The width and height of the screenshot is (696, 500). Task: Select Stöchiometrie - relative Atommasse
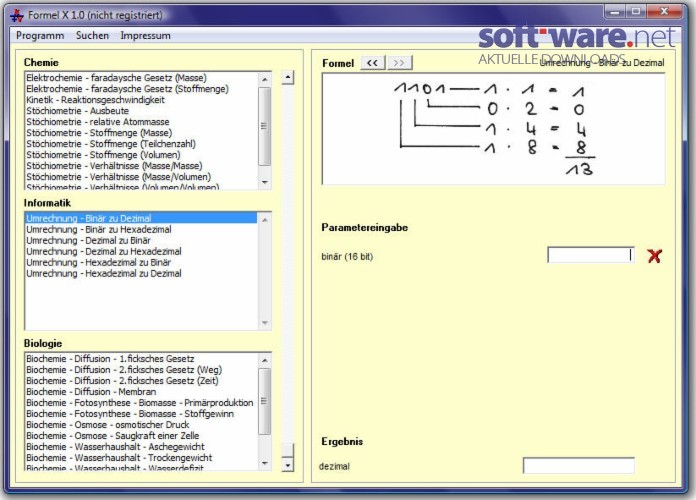[141, 122]
